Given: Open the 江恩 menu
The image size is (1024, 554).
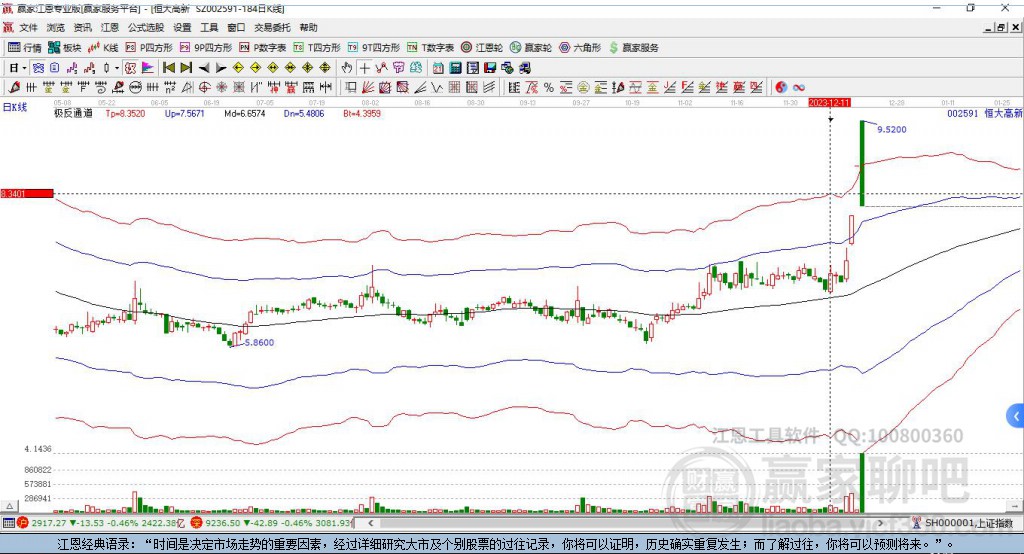Looking at the screenshot, I should tap(110, 27).
